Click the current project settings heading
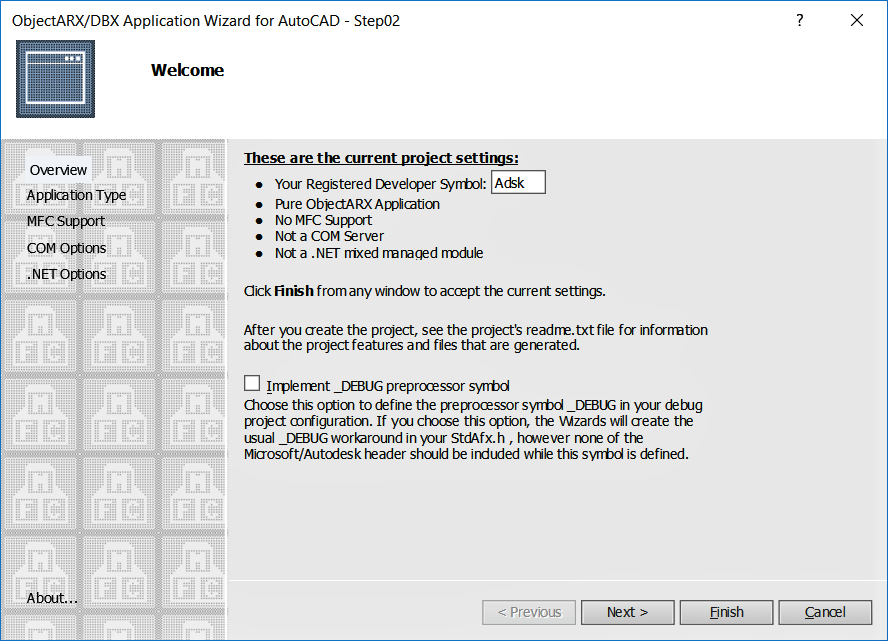This screenshot has width=888, height=641. 381,158
